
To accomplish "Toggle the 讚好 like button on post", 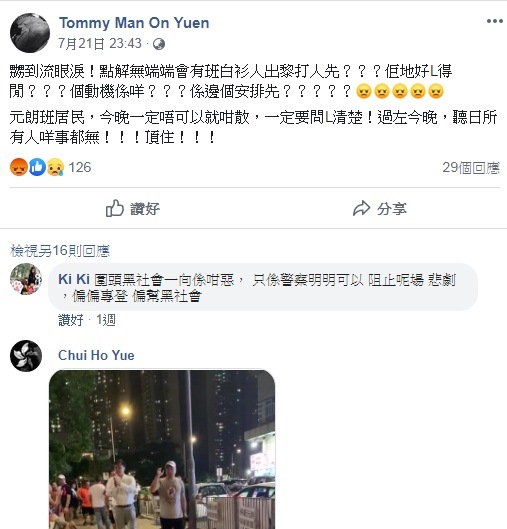I will pyautogui.click(x=133, y=208).
